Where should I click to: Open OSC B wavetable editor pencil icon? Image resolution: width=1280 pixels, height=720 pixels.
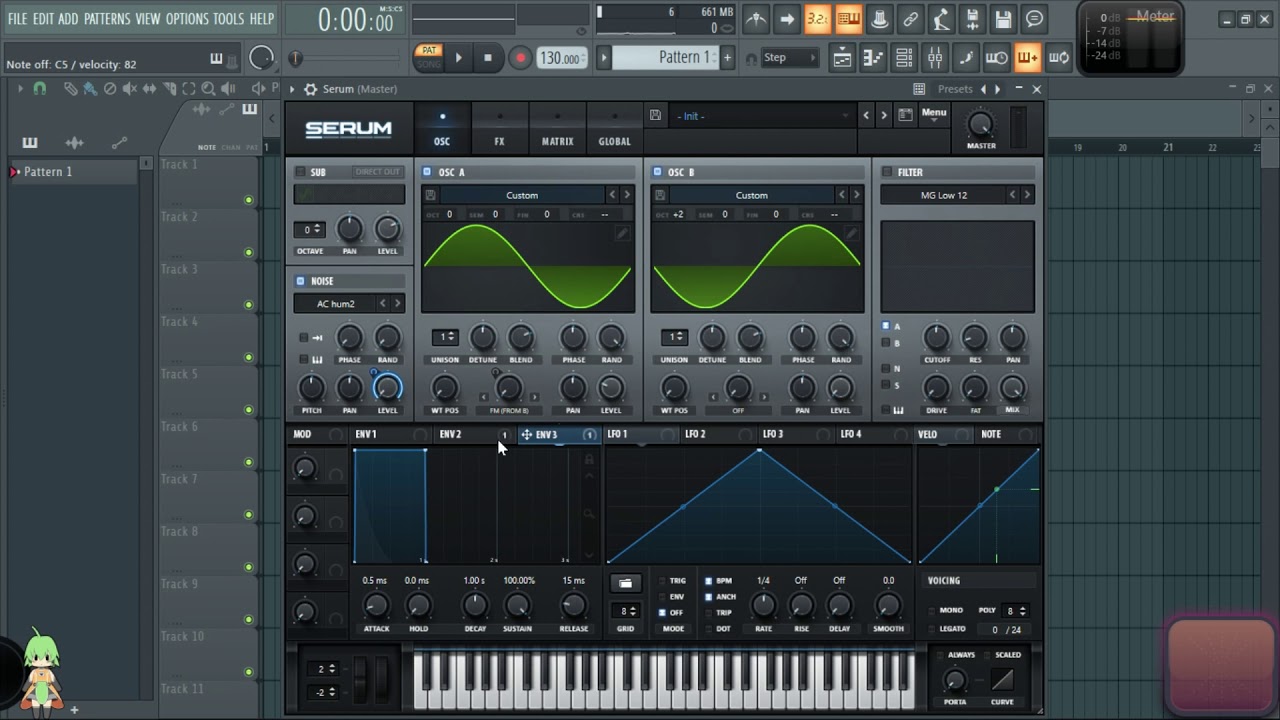(852, 233)
